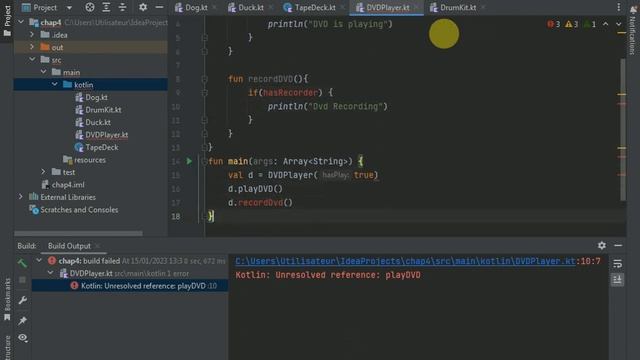
Task: Expand the out folder
Action: coord(32,47)
